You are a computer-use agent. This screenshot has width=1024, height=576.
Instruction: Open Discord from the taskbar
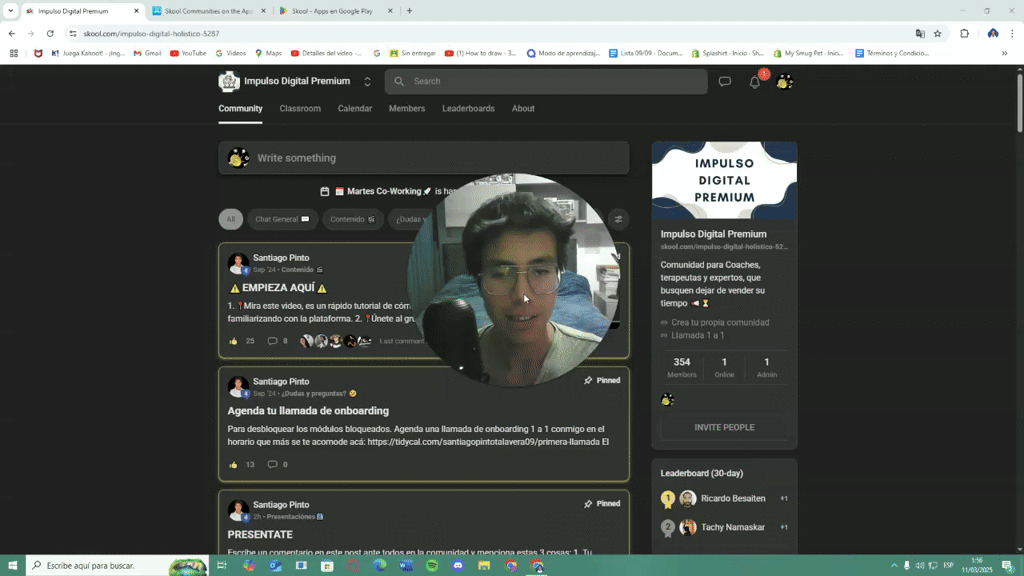[x=458, y=566]
